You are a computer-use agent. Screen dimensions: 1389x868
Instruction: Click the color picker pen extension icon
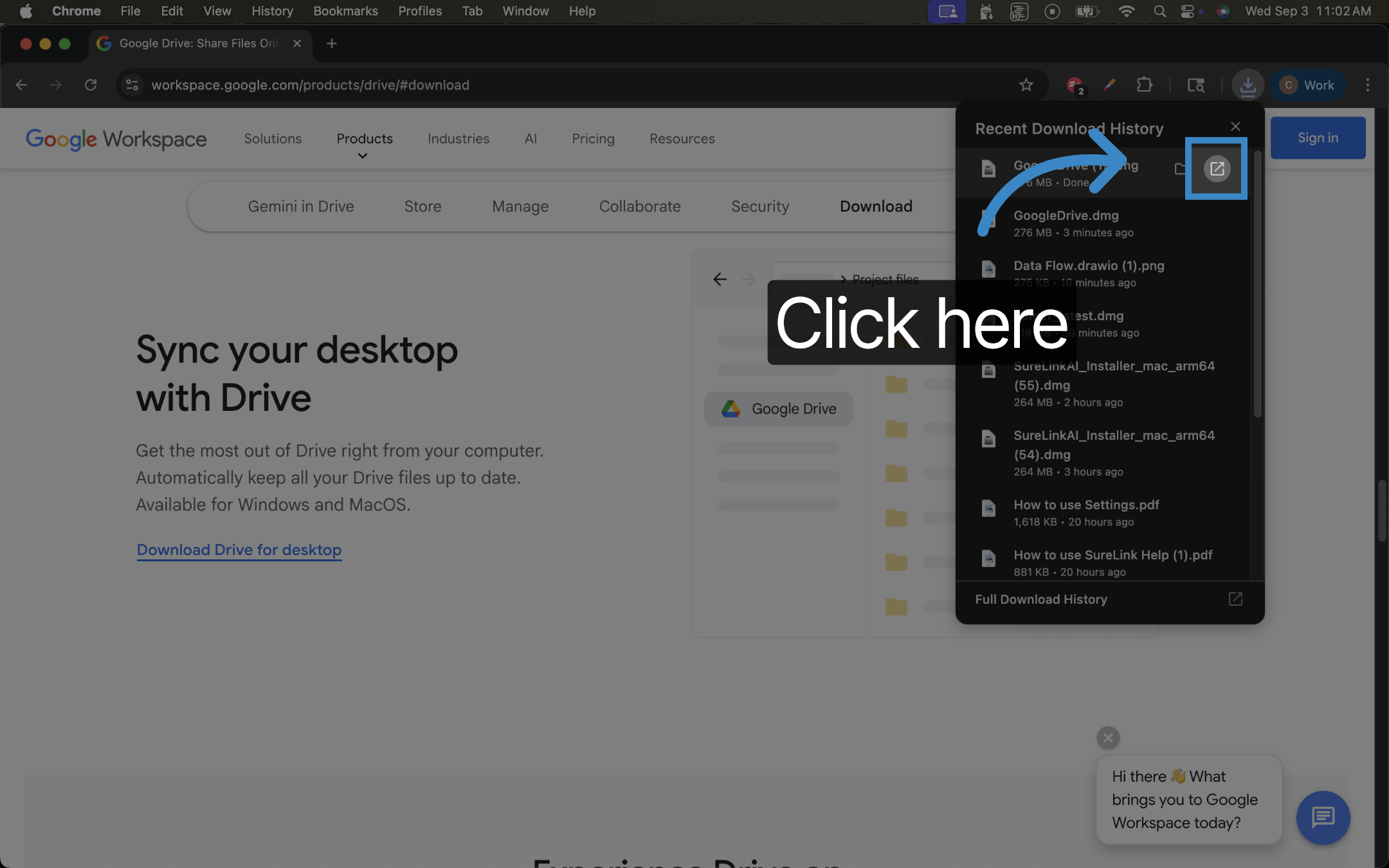point(1109,85)
